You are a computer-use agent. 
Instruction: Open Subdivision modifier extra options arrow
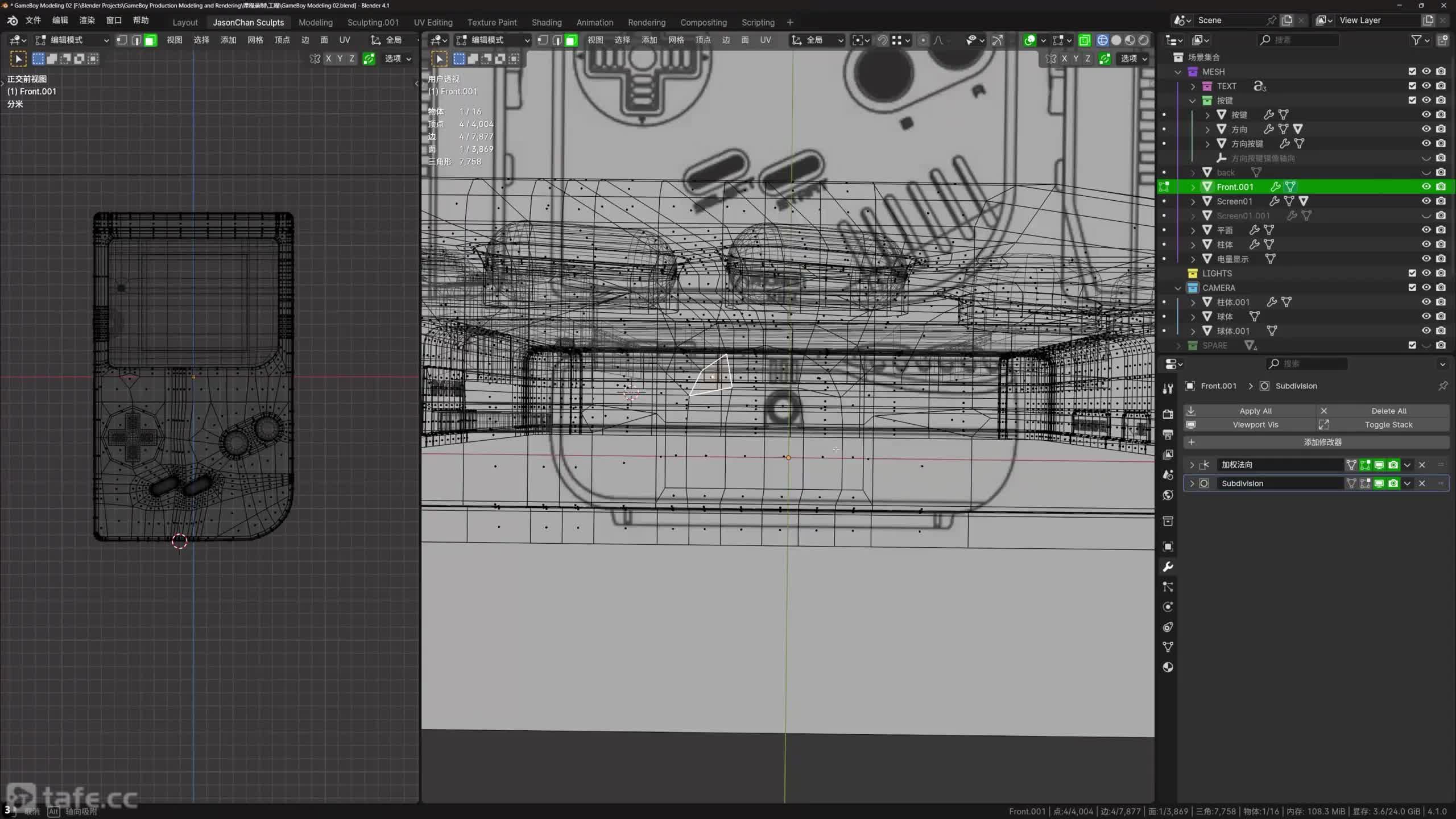(x=1407, y=483)
